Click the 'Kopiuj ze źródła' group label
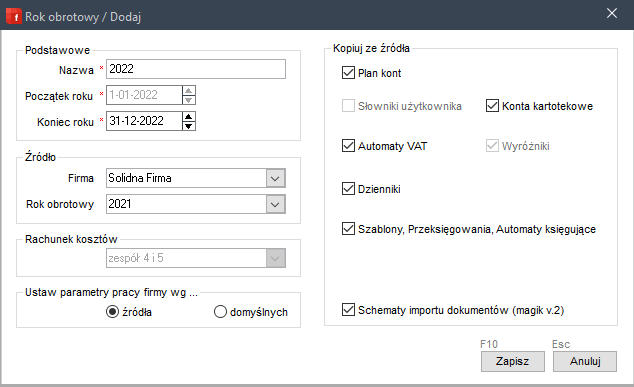The image size is (634, 387). 371,49
